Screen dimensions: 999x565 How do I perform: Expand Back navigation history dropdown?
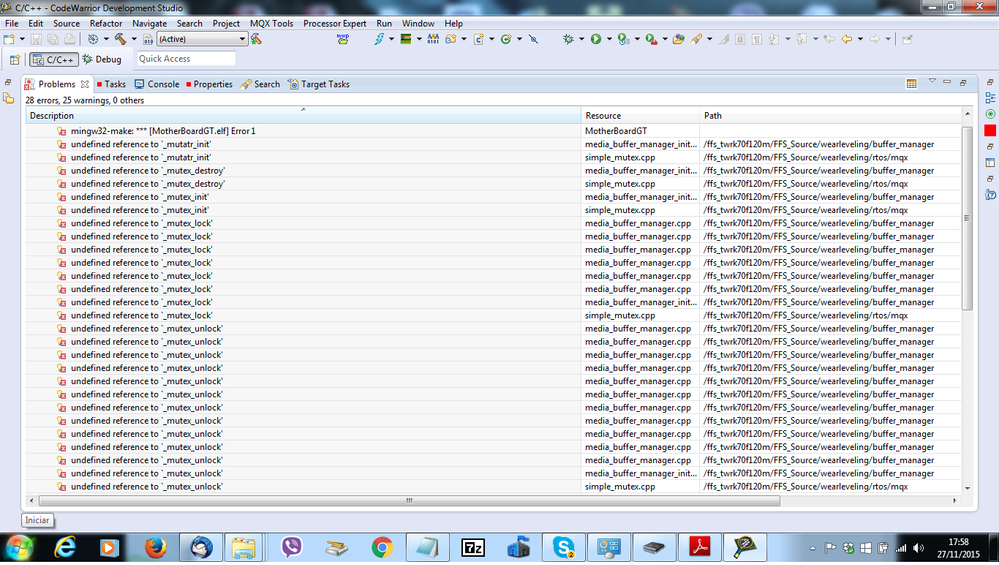point(860,39)
